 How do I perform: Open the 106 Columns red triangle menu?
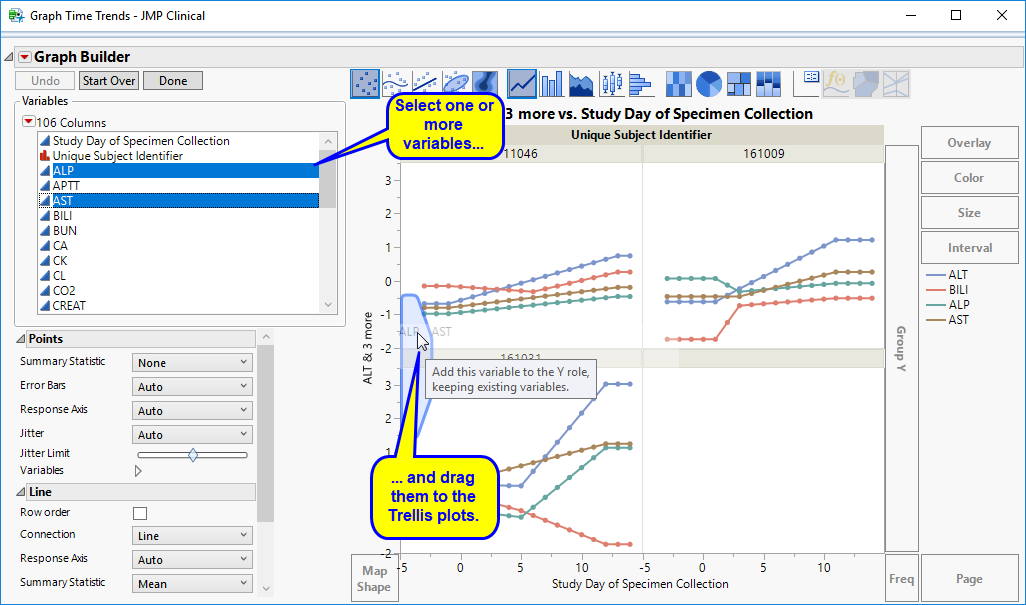coord(29,123)
